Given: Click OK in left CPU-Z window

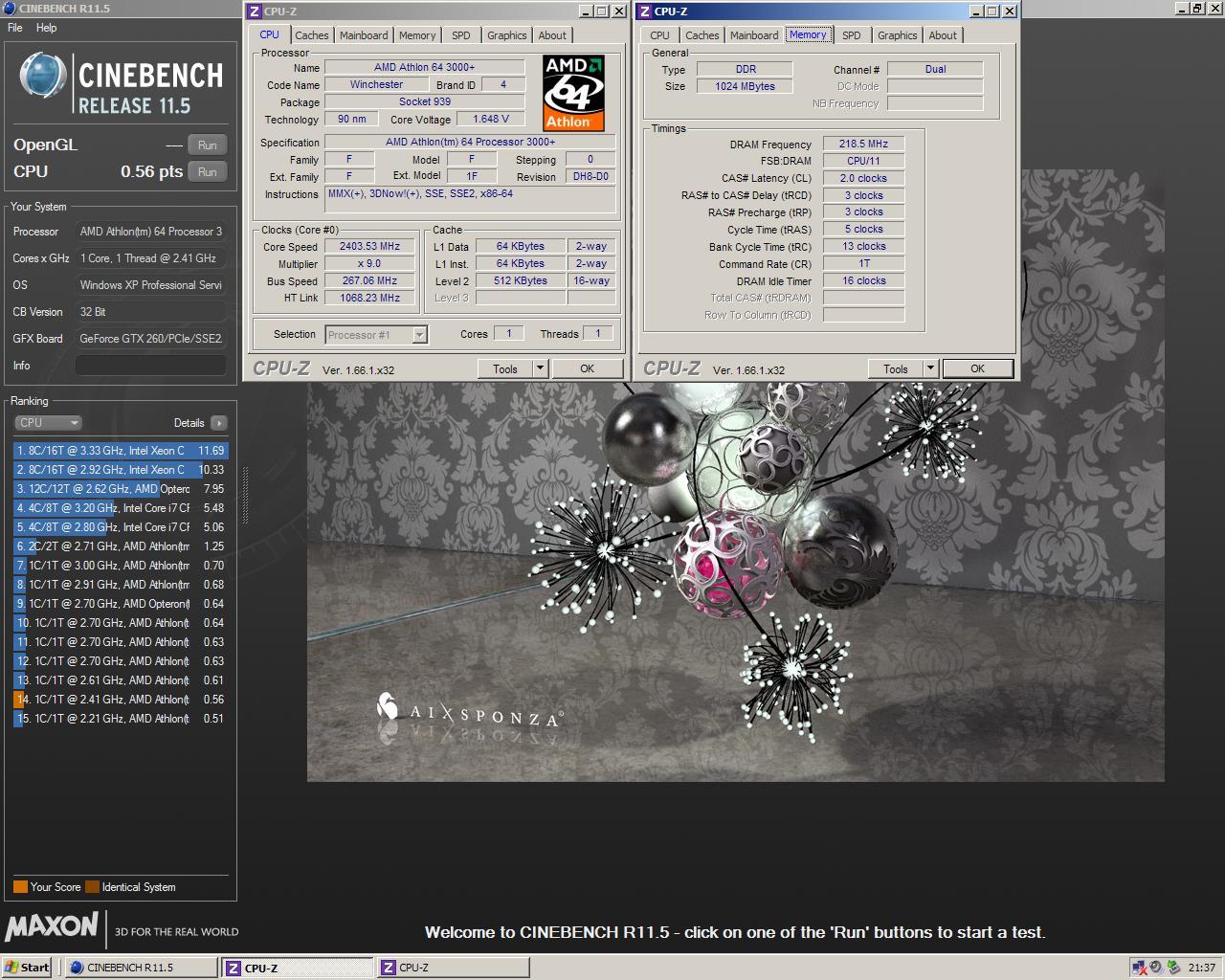Looking at the screenshot, I should point(587,368).
